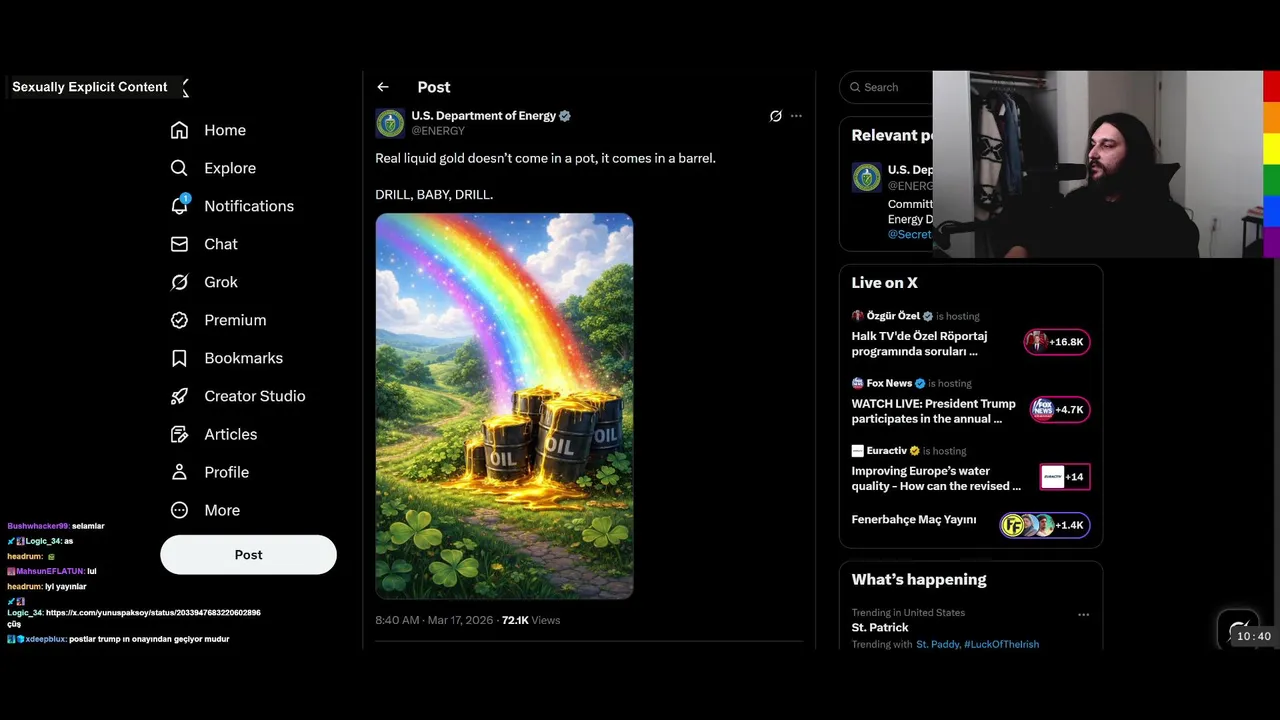This screenshot has width=1280, height=720.
Task: Click the Premium badge icon
Action: point(179,320)
